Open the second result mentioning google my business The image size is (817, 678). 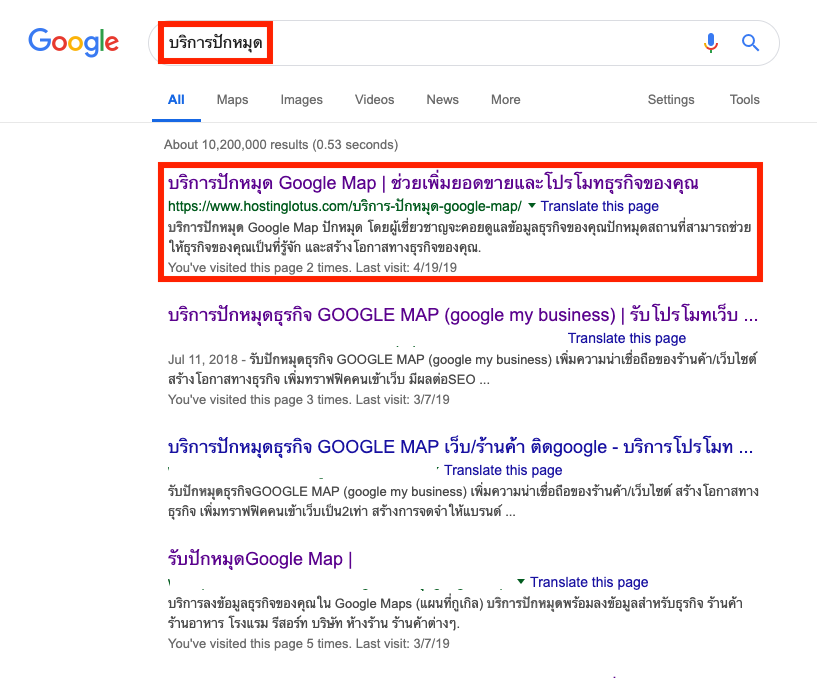[x=462, y=316]
